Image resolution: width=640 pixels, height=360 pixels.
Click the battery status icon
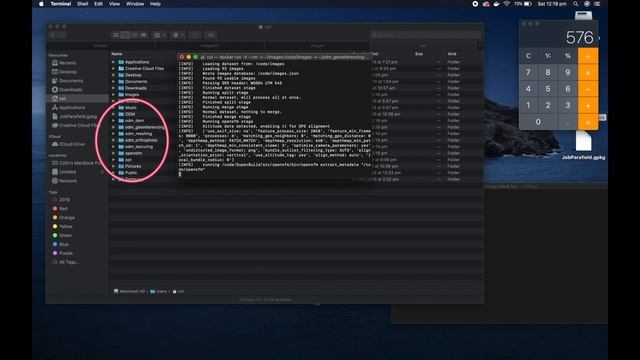pyautogui.click(x=528, y=4)
